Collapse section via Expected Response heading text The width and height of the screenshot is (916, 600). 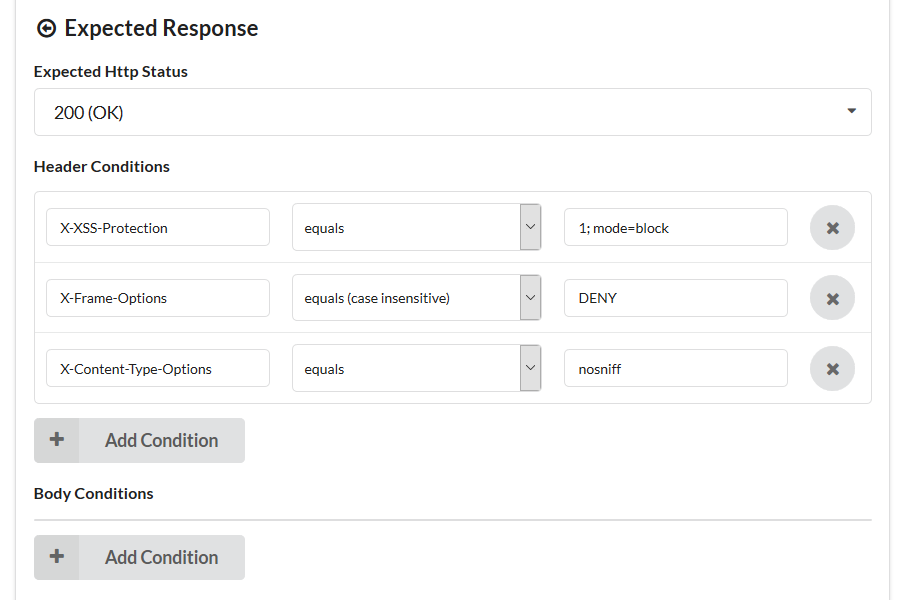(x=161, y=29)
